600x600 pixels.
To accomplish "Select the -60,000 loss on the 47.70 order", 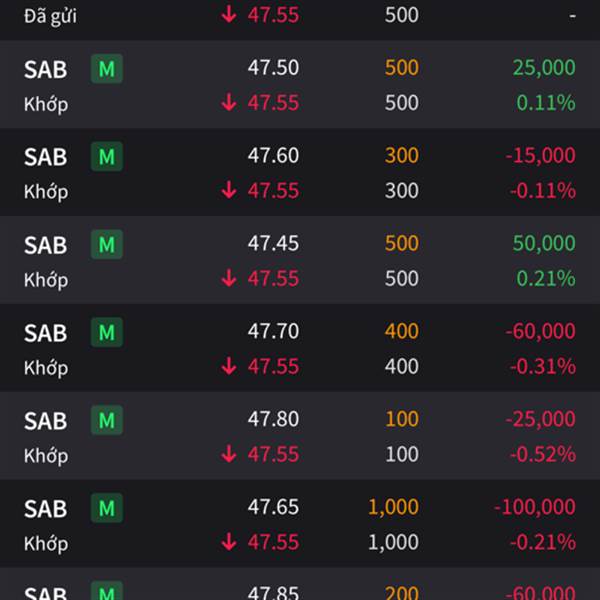I will [540, 331].
